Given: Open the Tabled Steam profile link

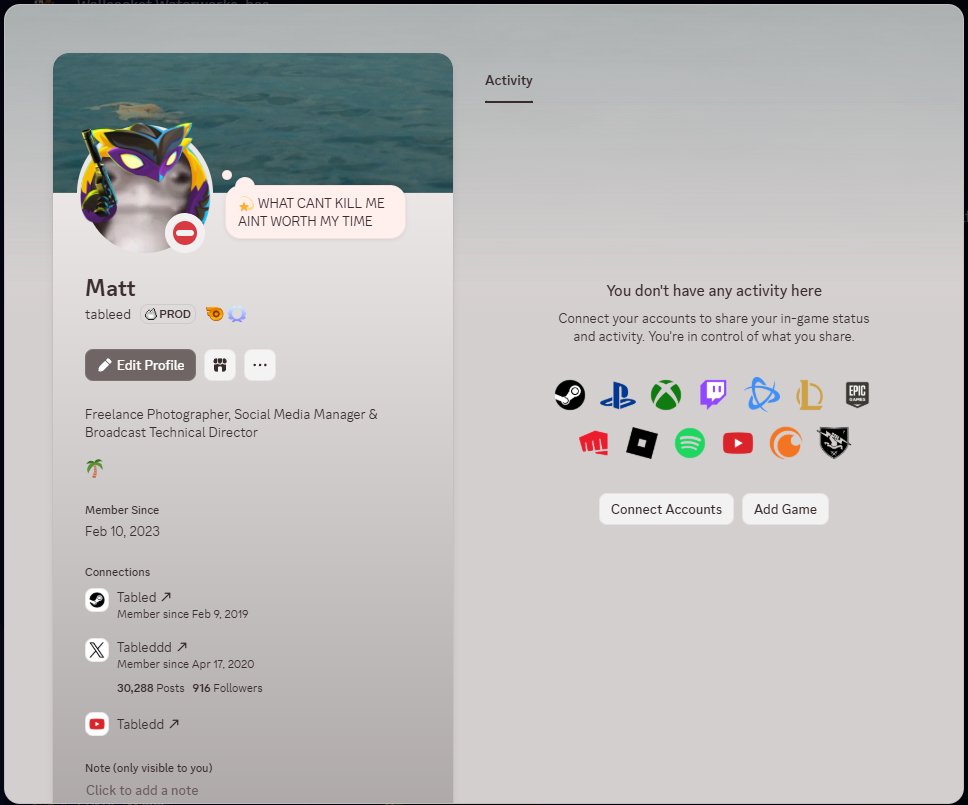Looking at the screenshot, I should (144, 597).
